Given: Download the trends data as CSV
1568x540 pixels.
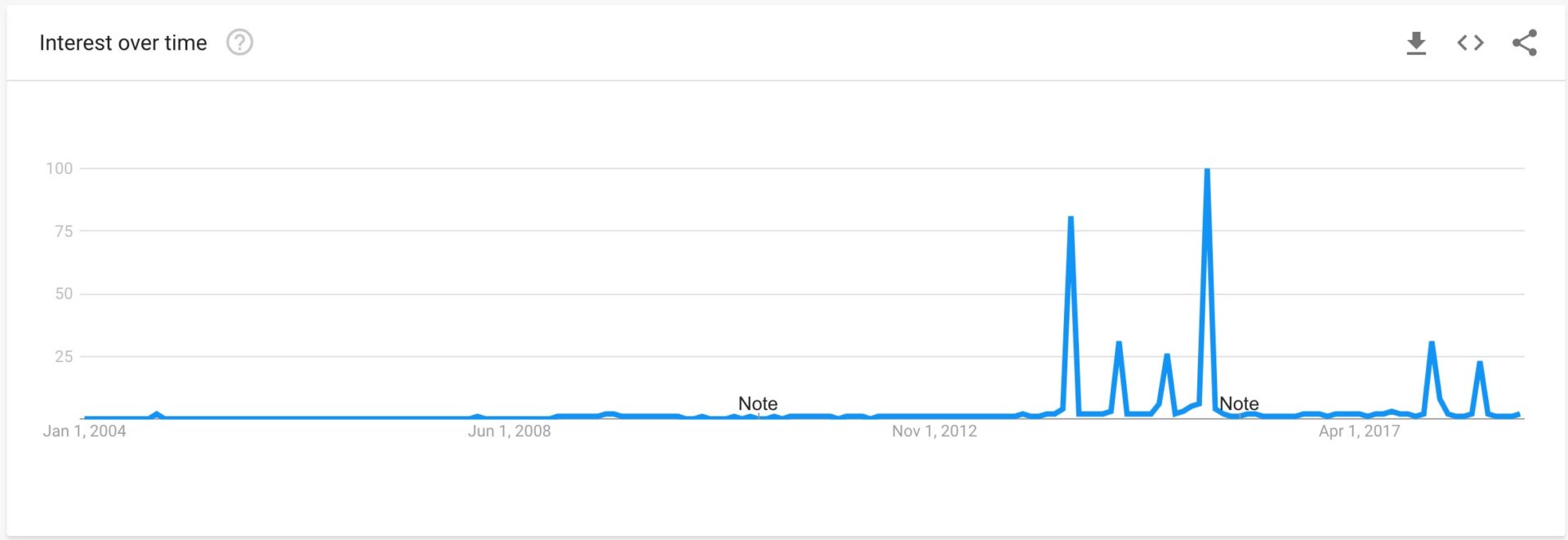Looking at the screenshot, I should pos(1417,43).
